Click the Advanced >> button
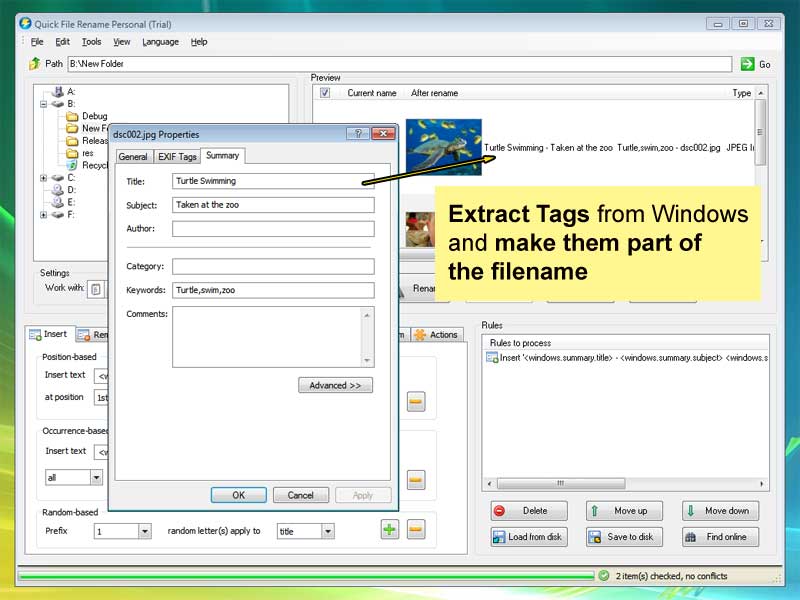800x600 pixels. click(x=335, y=385)
